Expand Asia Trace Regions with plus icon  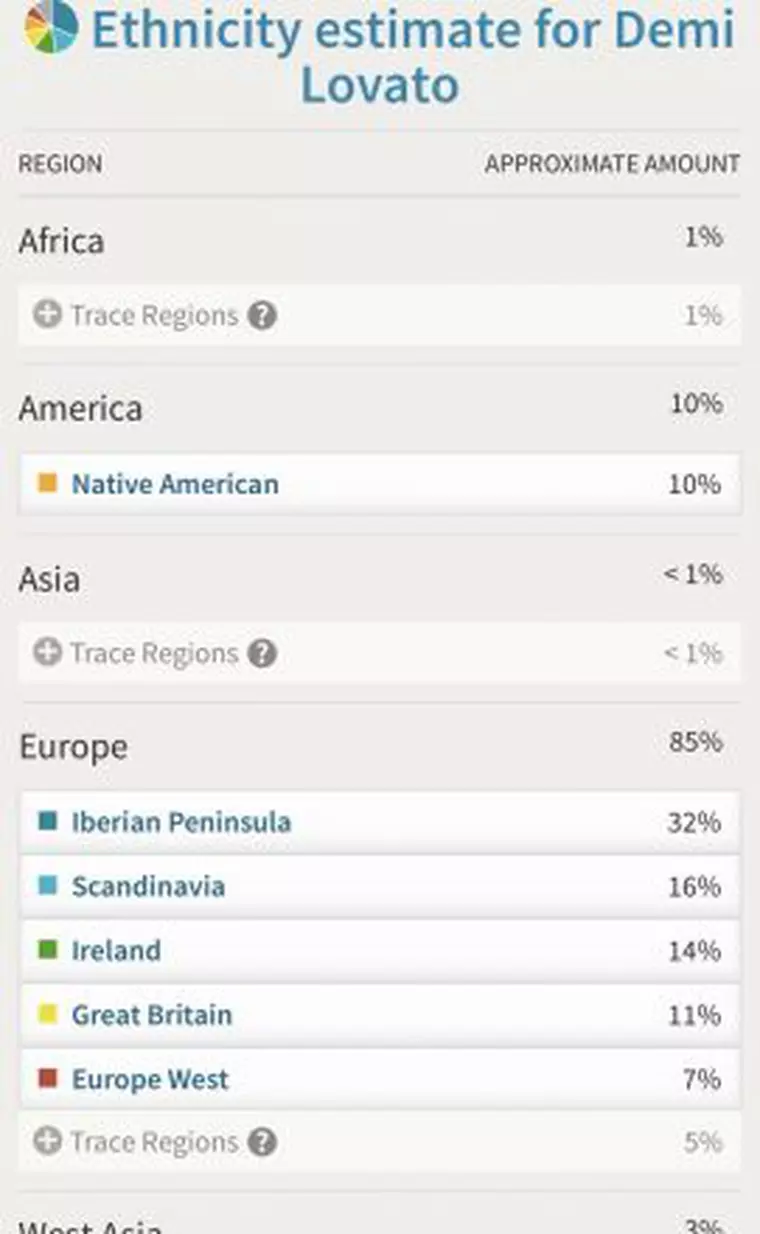pyautogui.click(x=47, y=653)
